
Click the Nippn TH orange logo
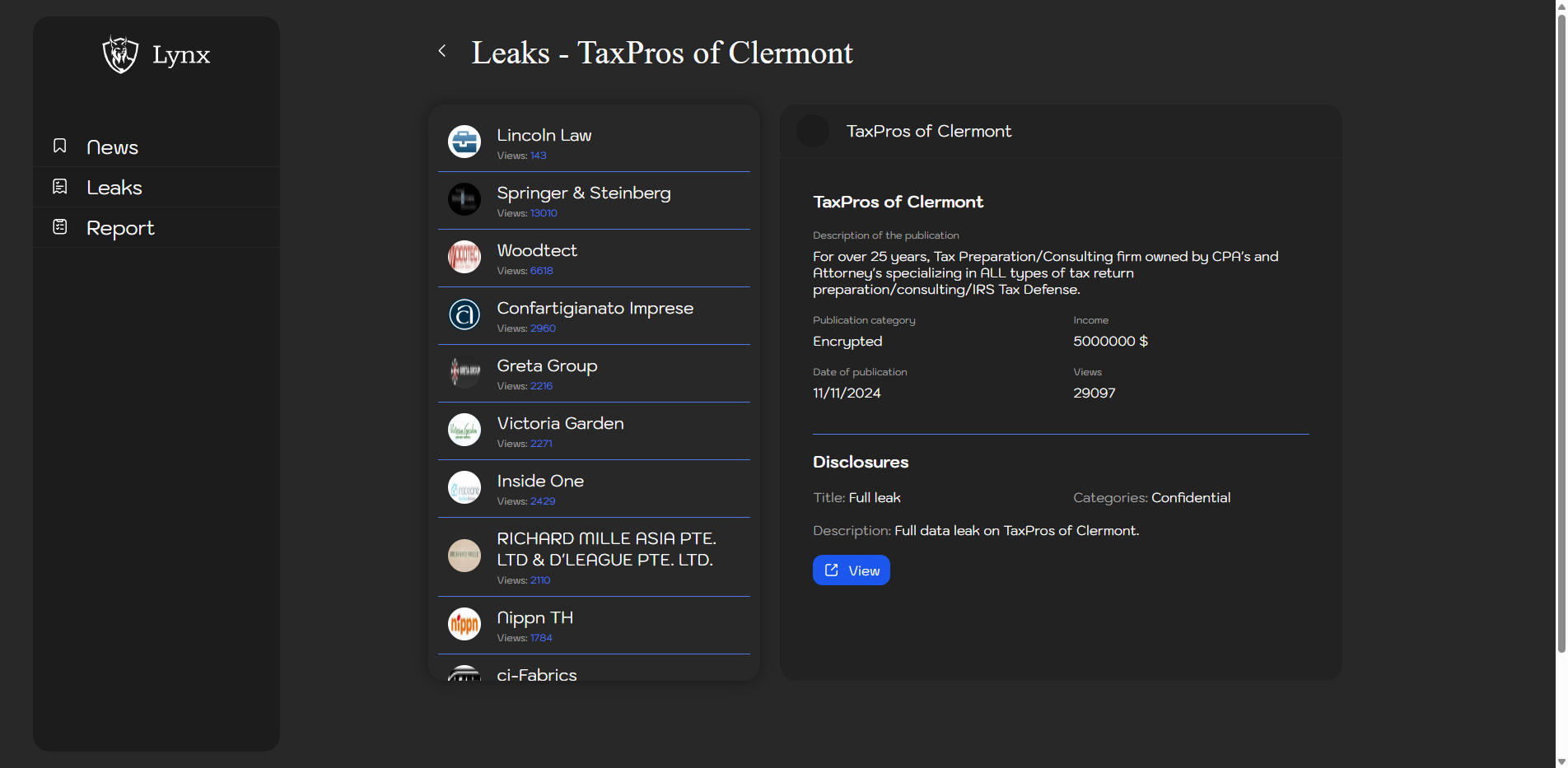coord(464,624)
